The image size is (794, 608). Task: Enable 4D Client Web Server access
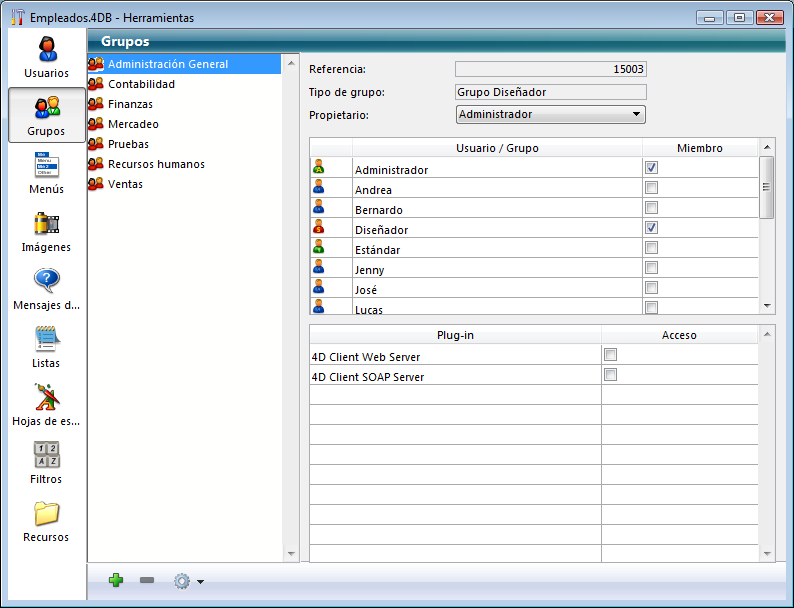(x=611, y=355)
